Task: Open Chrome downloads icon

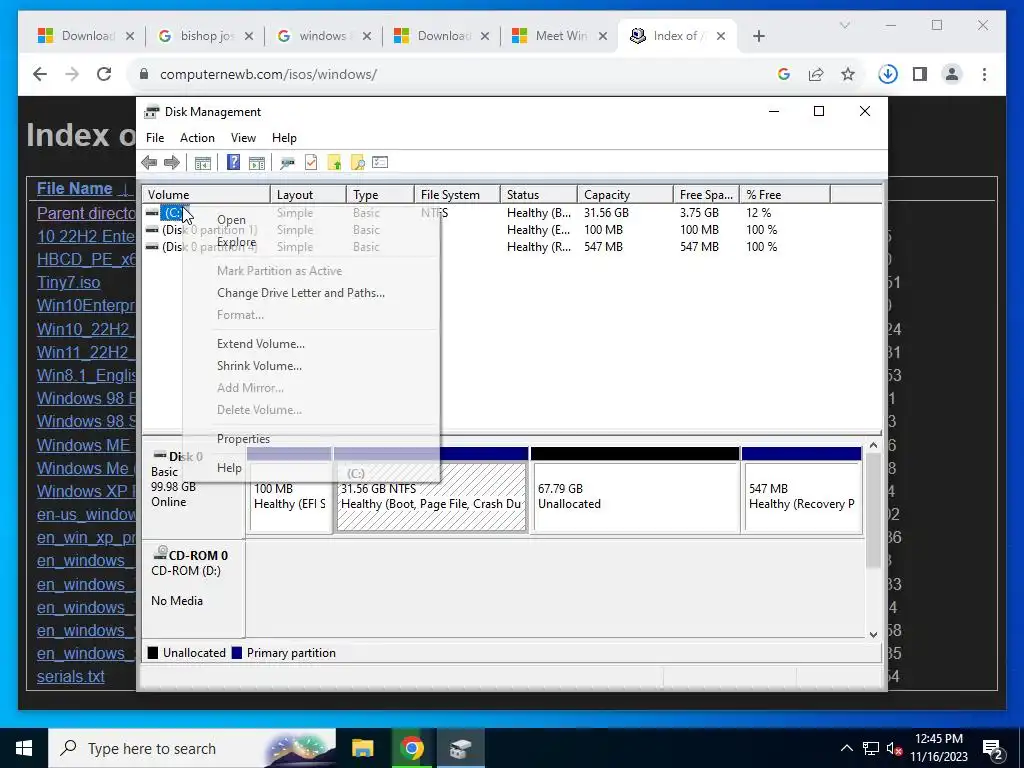Action: tap(888, 74)
